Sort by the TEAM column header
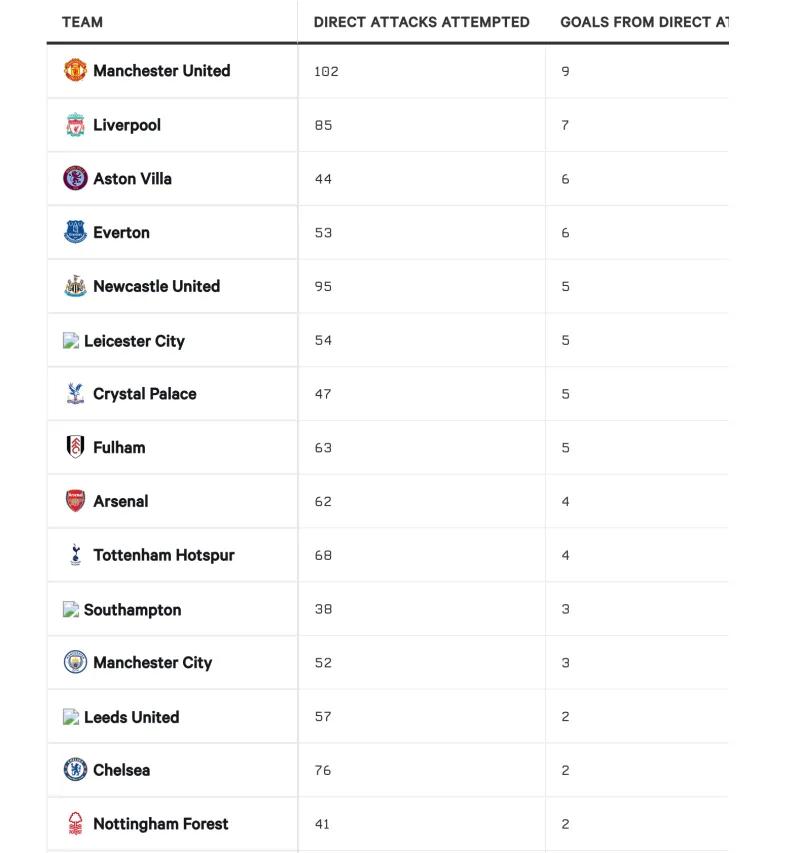This screenshot has height=853, width=800. point(82,22)
